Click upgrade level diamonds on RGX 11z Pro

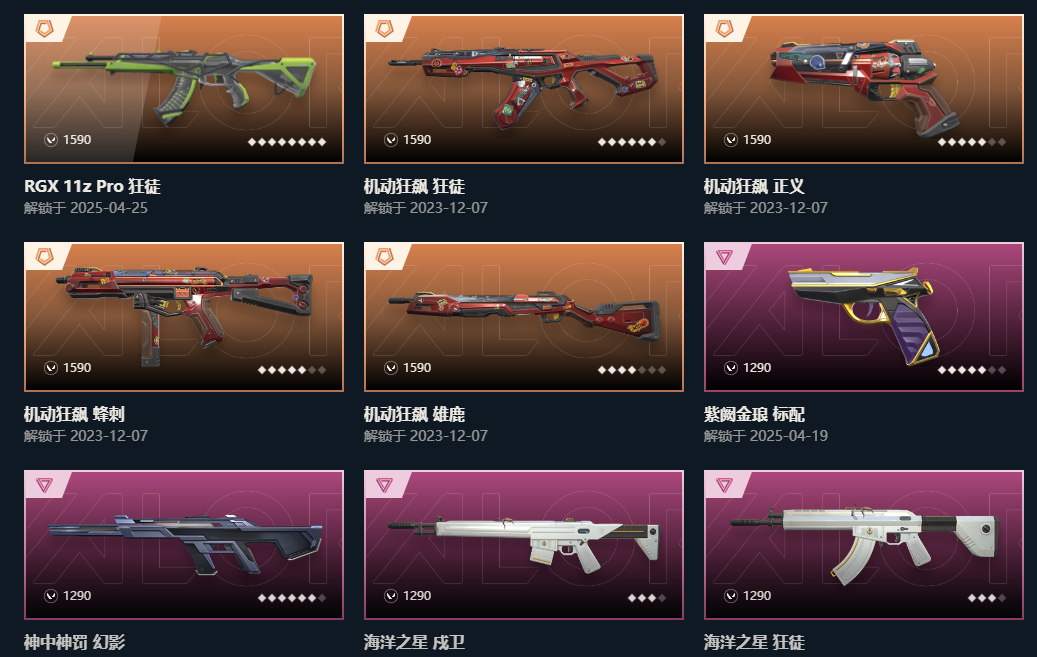click(286, 142)
